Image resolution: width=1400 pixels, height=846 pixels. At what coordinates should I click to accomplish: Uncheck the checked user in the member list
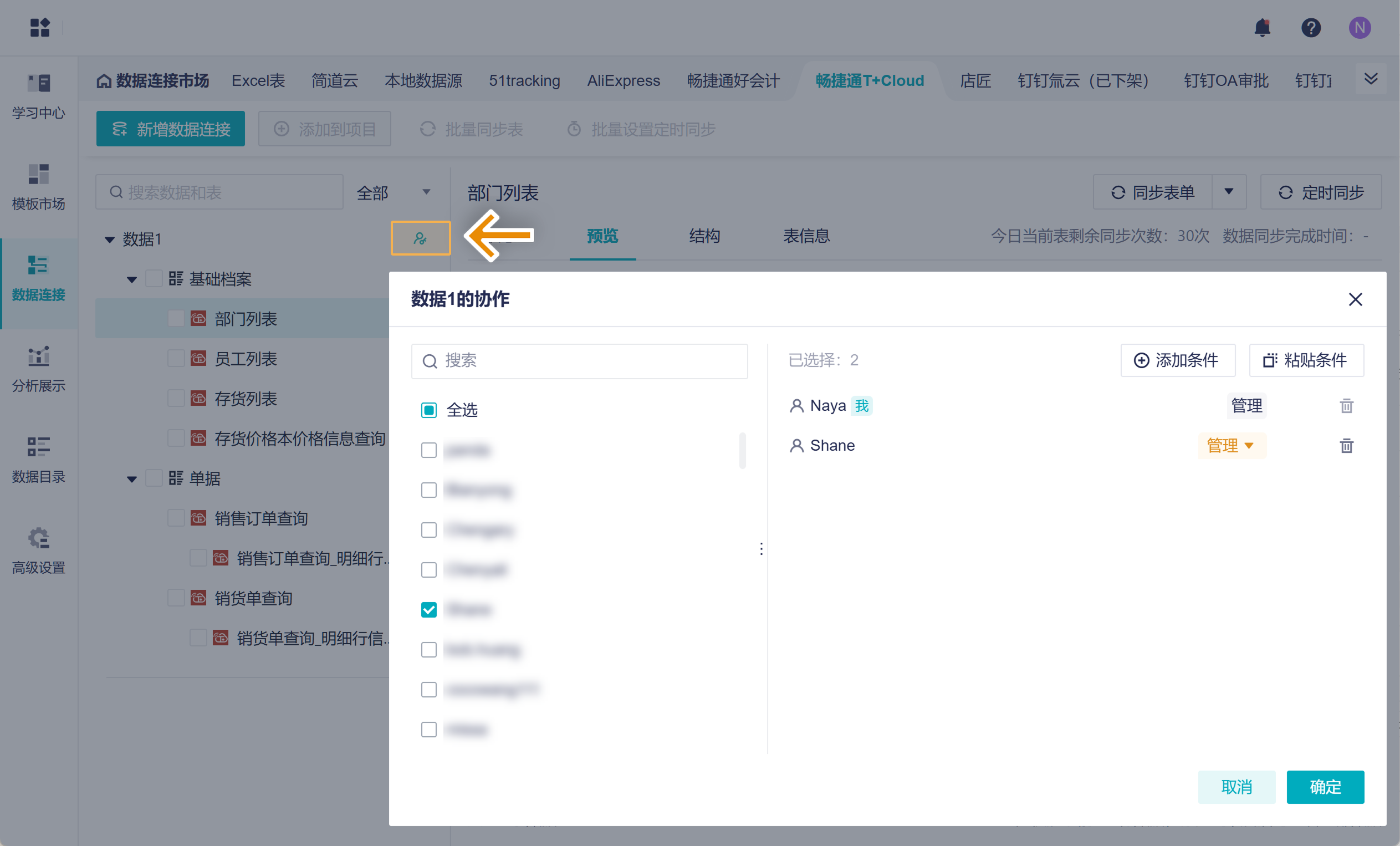coord(429,610)
